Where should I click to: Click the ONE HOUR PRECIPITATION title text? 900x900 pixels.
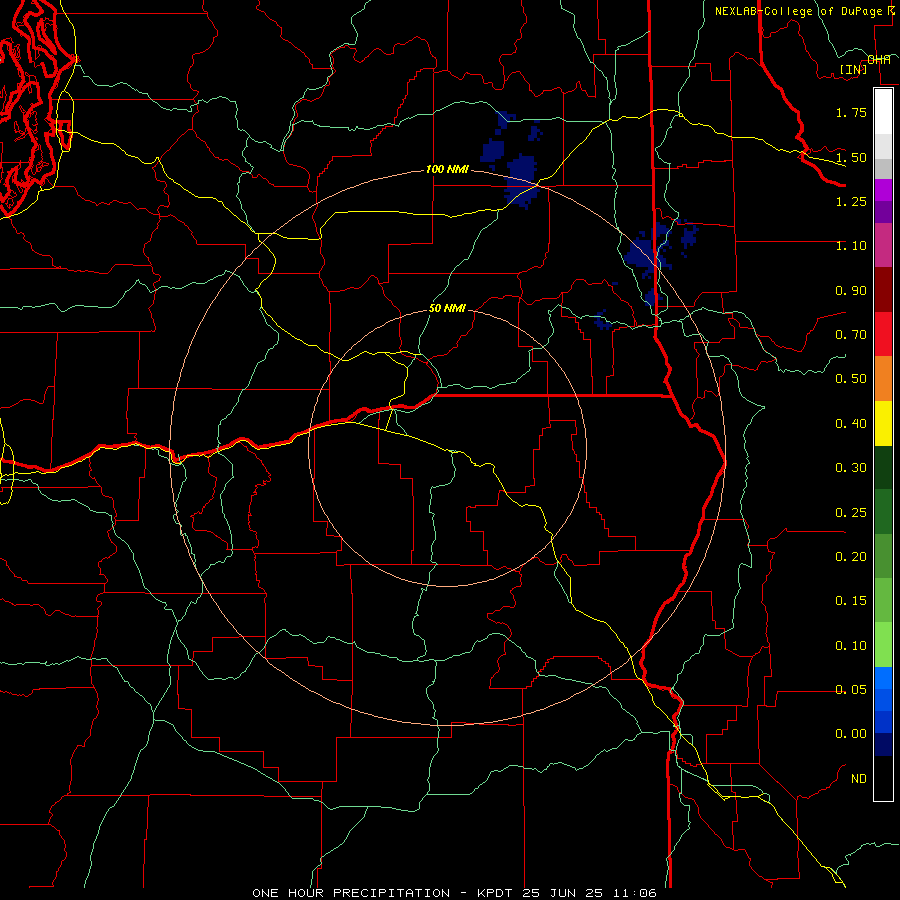(x=351, y=893)
